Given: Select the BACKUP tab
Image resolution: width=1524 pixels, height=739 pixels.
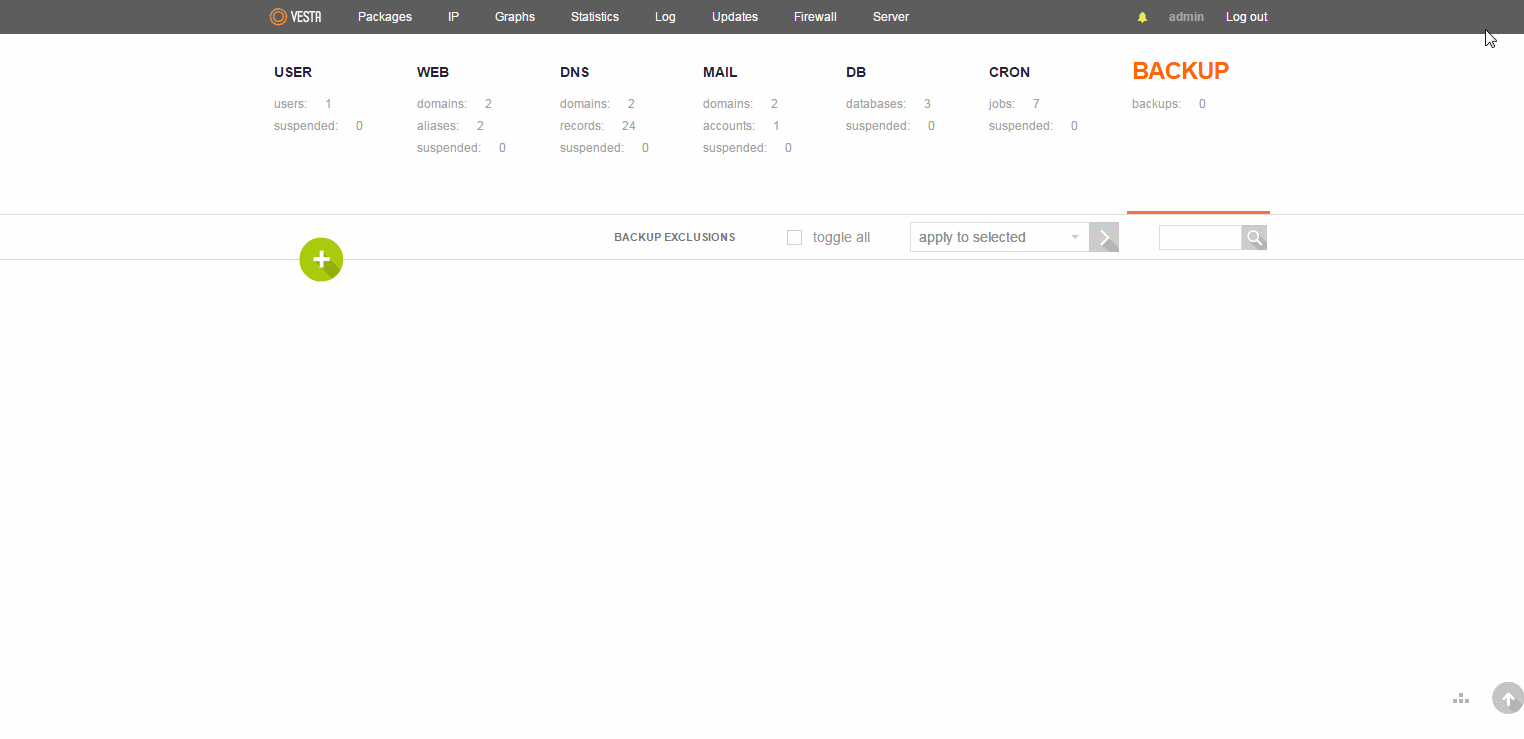Looking at the screenshot, I should [1181, 71].
